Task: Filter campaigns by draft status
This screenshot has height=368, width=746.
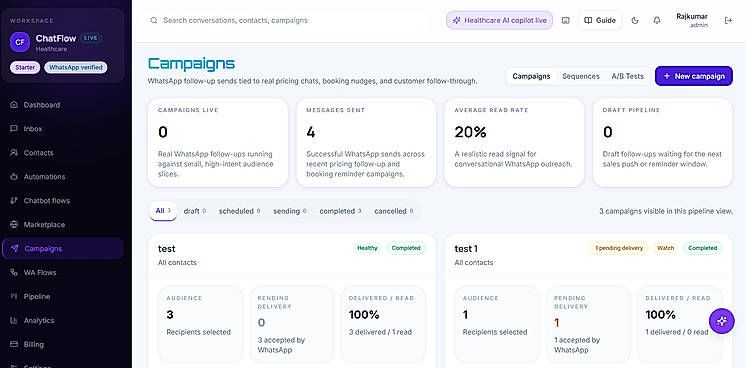Action: [195, 211]
